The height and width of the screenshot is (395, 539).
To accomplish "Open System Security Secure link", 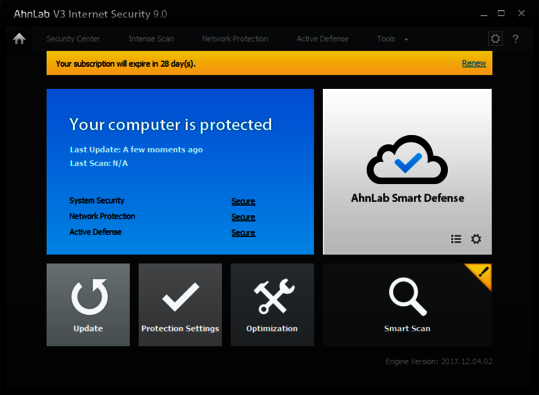I will point(243,201).
